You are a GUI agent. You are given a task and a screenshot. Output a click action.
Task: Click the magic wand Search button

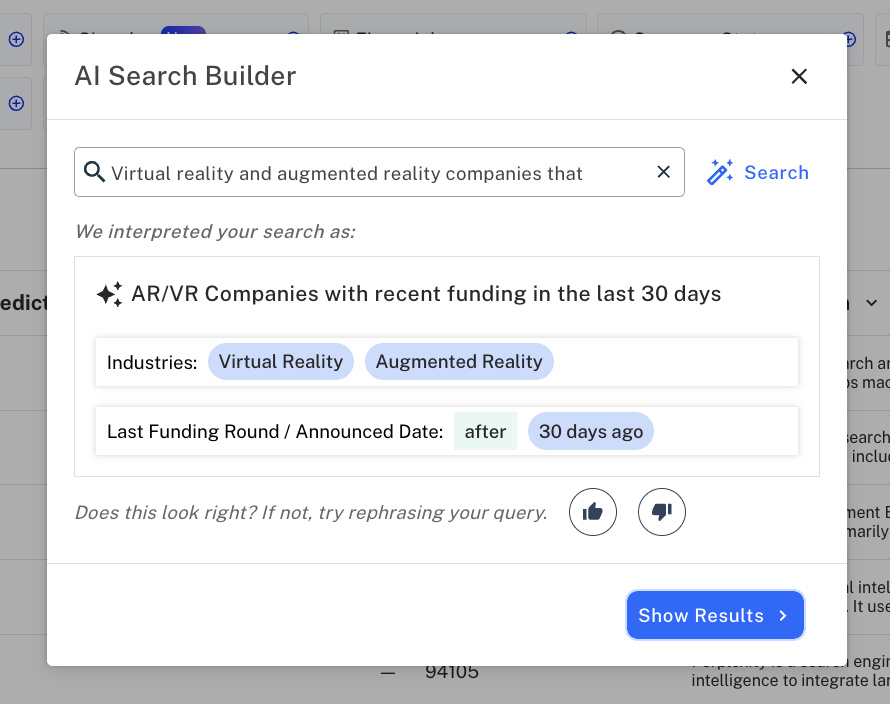757,172
